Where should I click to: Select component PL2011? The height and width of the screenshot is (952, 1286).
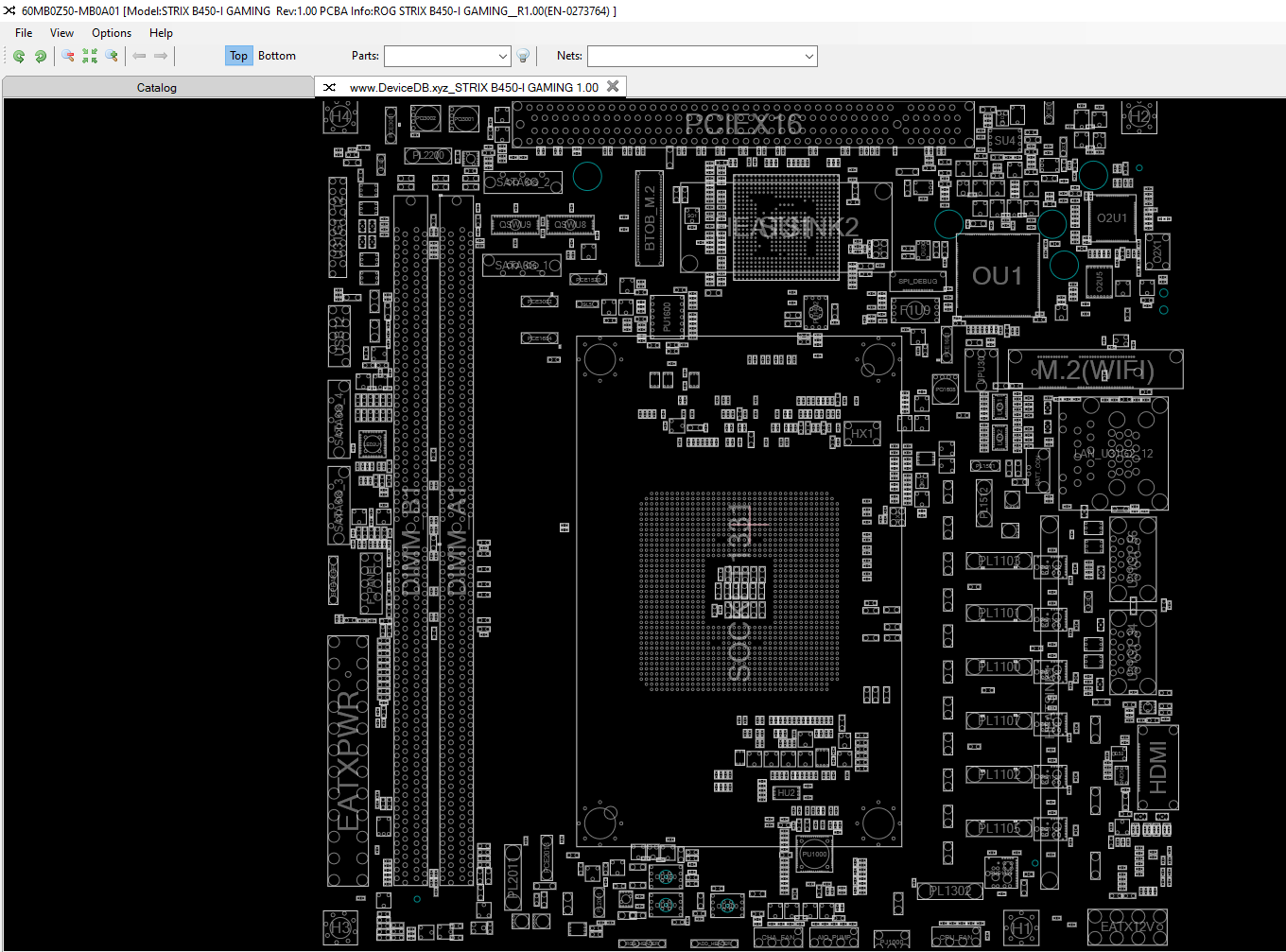click(x=513, y=877)
